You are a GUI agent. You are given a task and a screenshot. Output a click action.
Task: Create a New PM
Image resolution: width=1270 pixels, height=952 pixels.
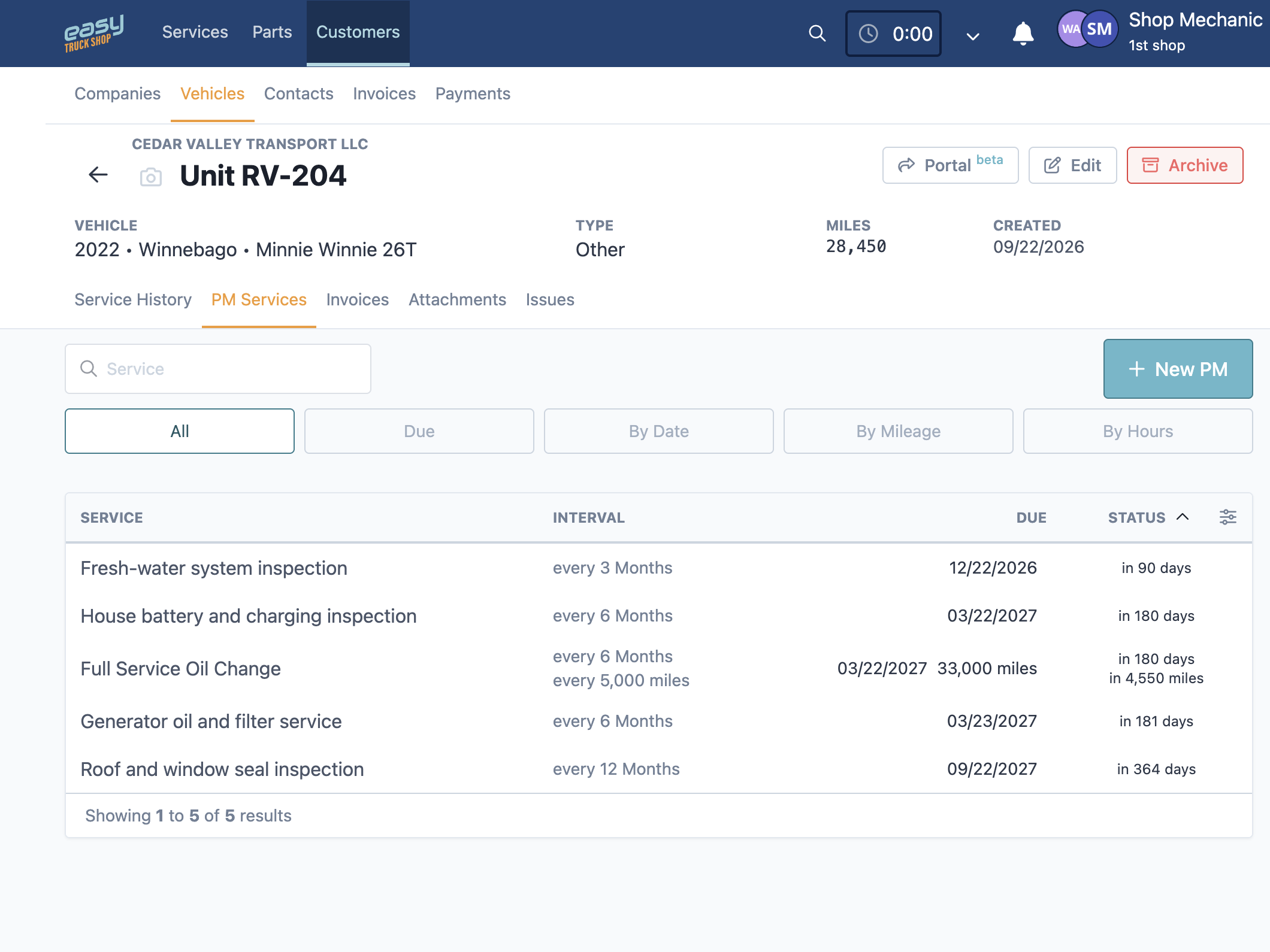(x=1178, y=369)
